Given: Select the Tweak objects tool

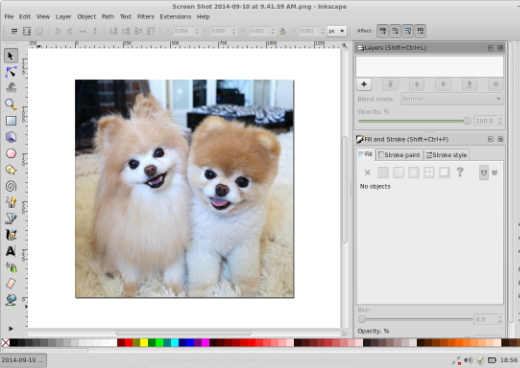Looking at the screenshot, I should [x=11, y=88].
